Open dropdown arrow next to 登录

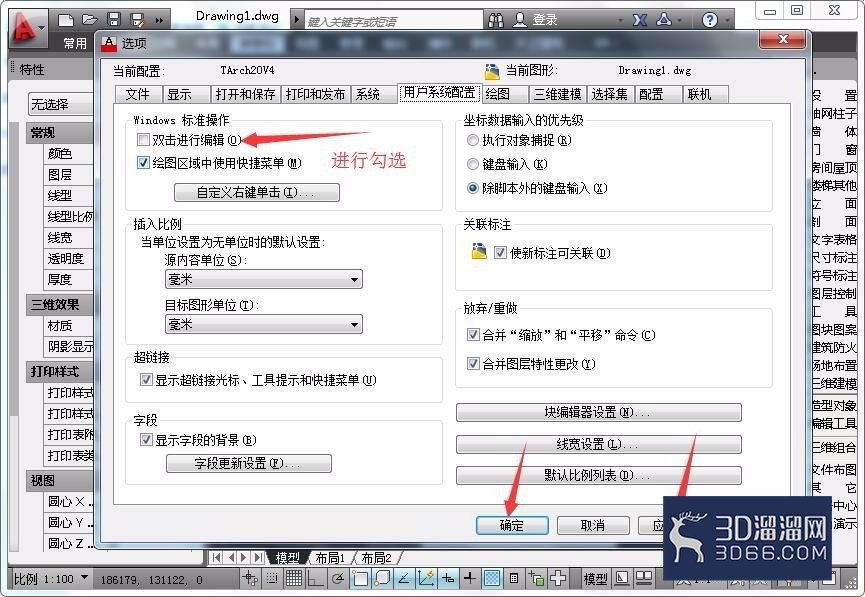coord(621,21)
